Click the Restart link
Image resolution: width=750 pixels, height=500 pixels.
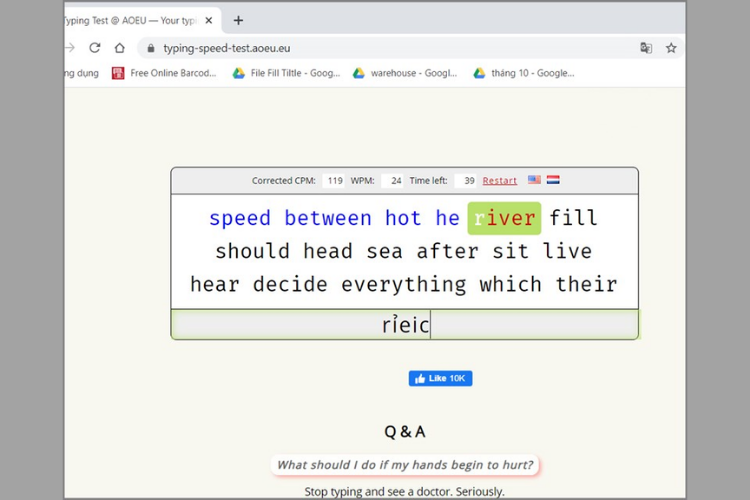(499, 181)
